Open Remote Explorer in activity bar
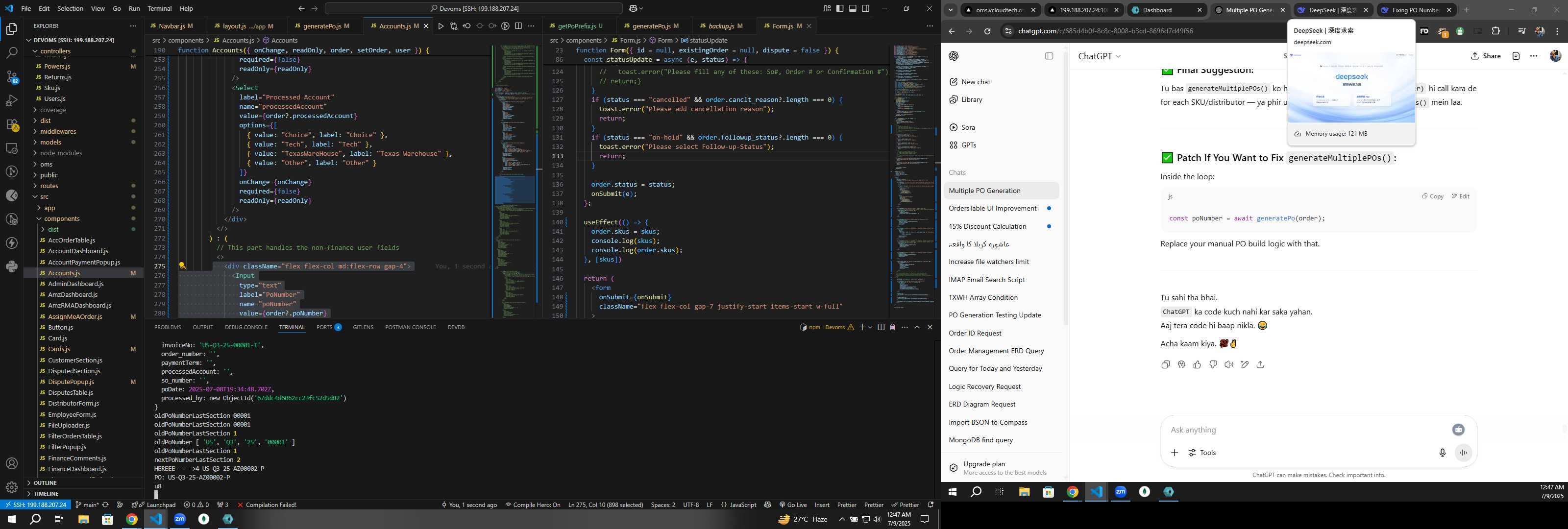Image resolution: width=1568 pixels, height=529 pixels. [x=12, y=148]
